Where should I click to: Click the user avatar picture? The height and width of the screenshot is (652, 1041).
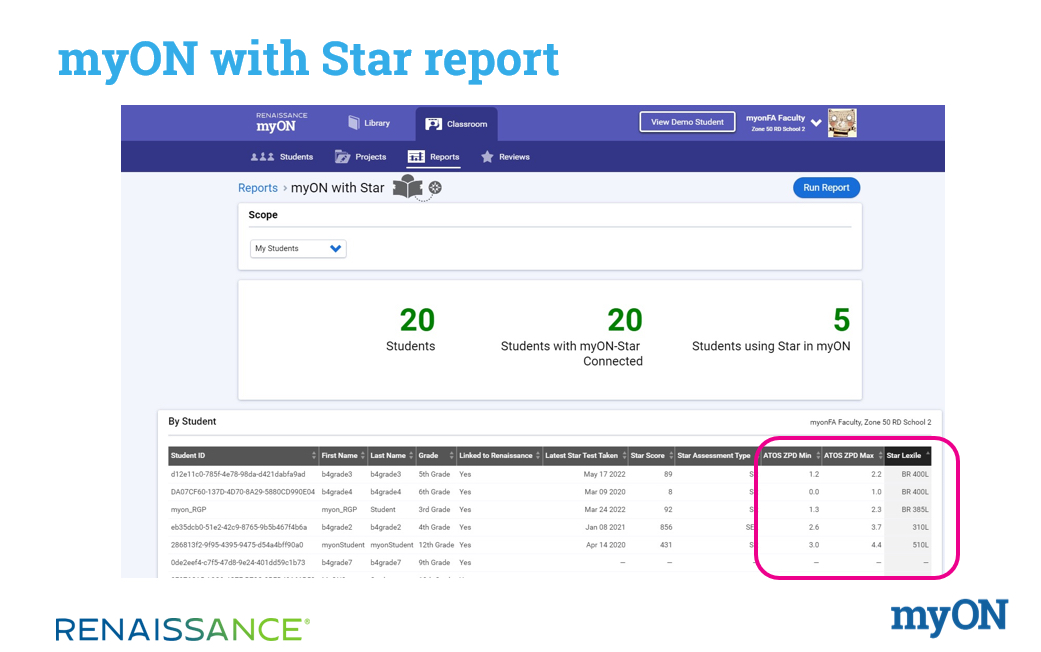tap(842, 123)
